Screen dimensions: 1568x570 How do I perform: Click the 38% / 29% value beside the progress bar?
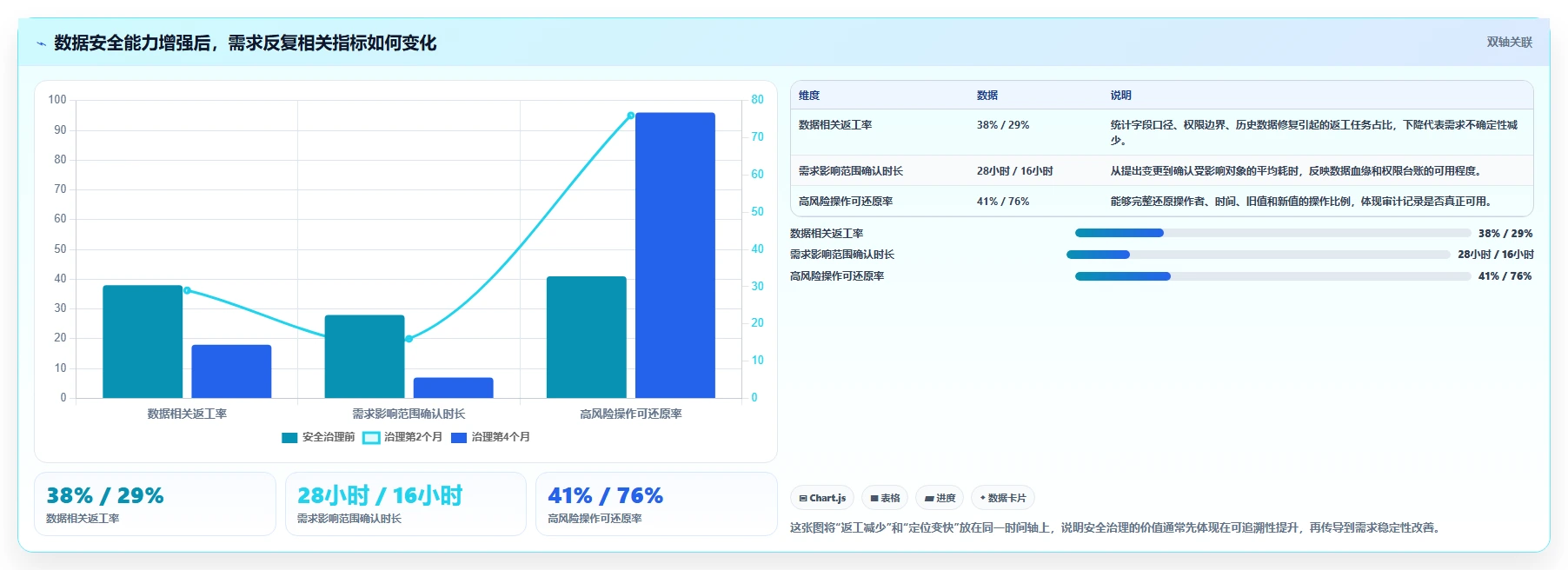click(1505, 234)
